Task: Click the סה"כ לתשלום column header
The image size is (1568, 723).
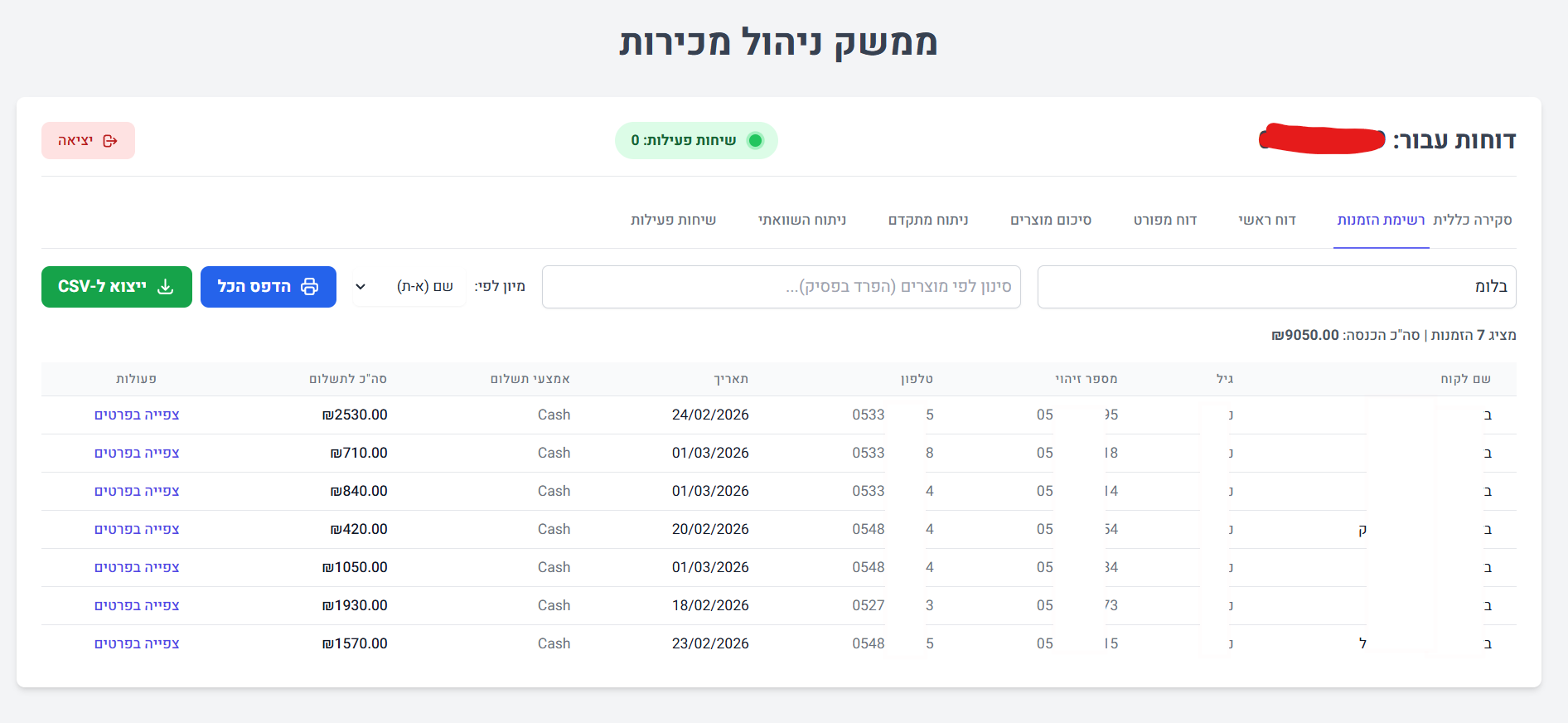Action: point(348,379)
